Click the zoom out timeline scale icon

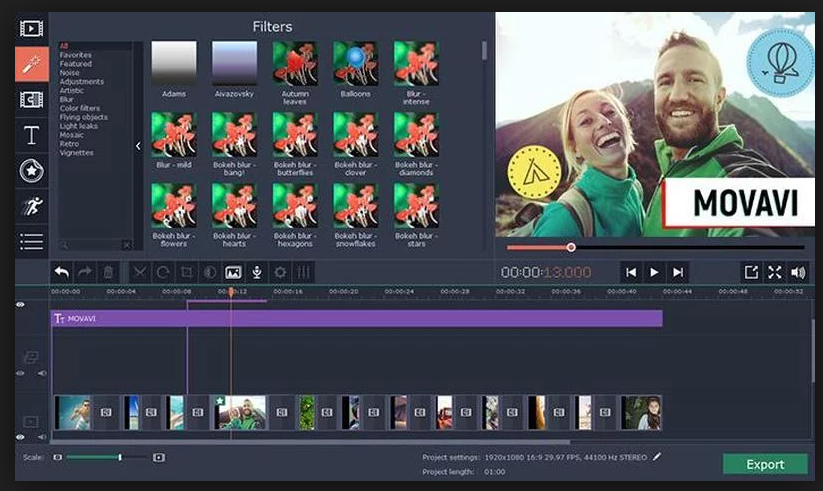58,457
